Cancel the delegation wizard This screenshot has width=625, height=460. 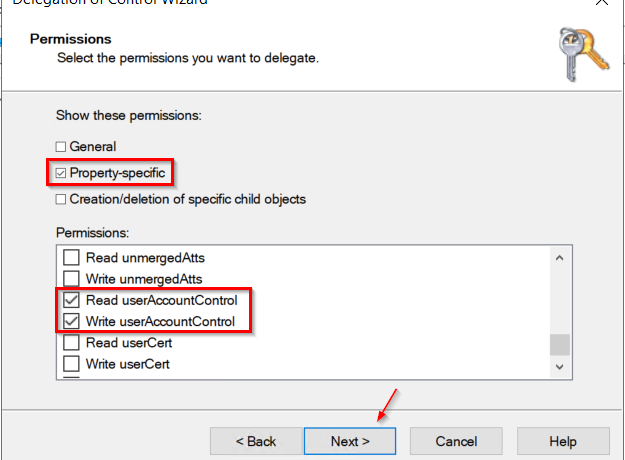[456, 441]
